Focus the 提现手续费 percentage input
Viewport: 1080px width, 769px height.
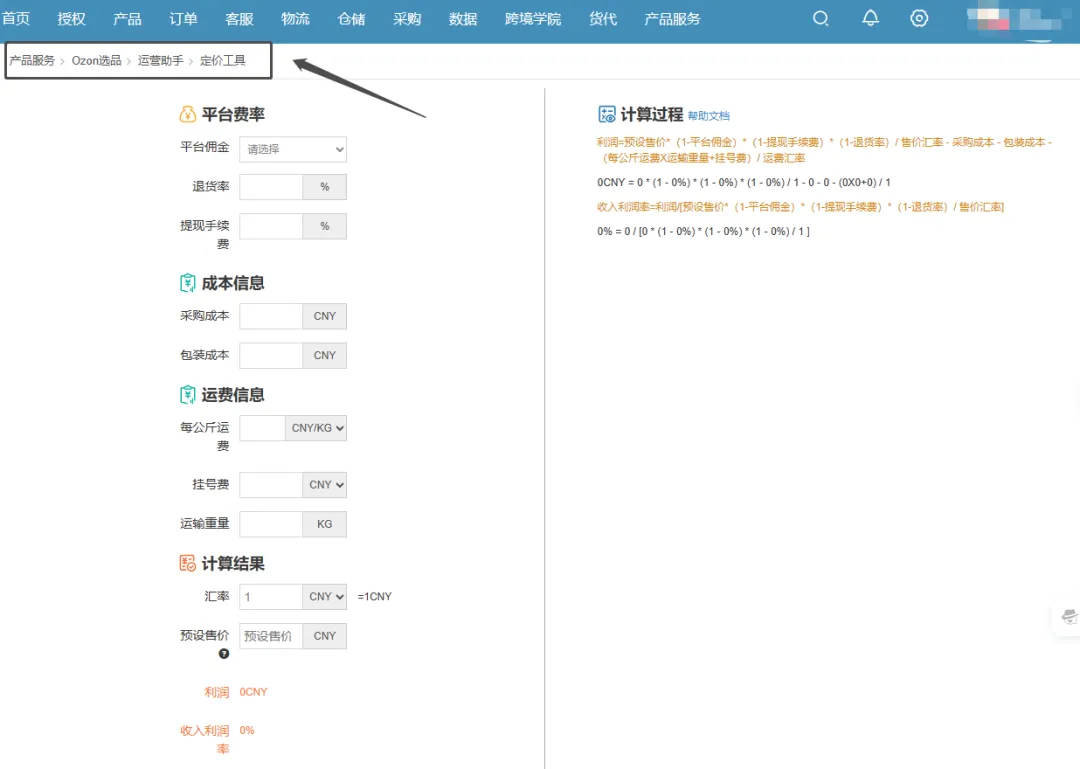271,226
